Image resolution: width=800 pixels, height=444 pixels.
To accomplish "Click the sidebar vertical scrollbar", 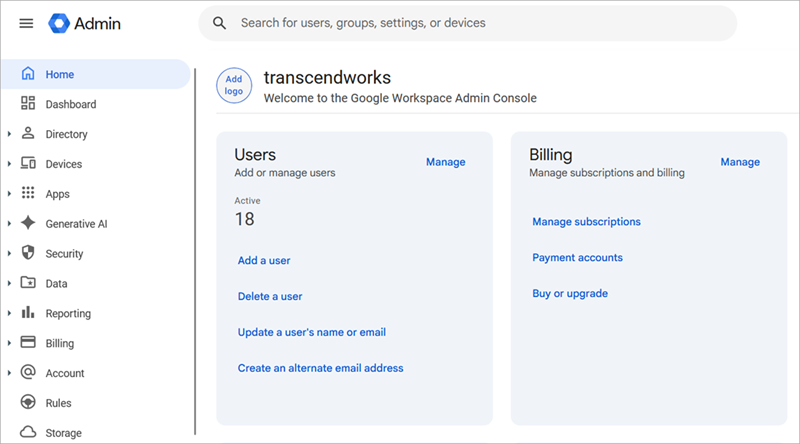I will coord(195,251).
